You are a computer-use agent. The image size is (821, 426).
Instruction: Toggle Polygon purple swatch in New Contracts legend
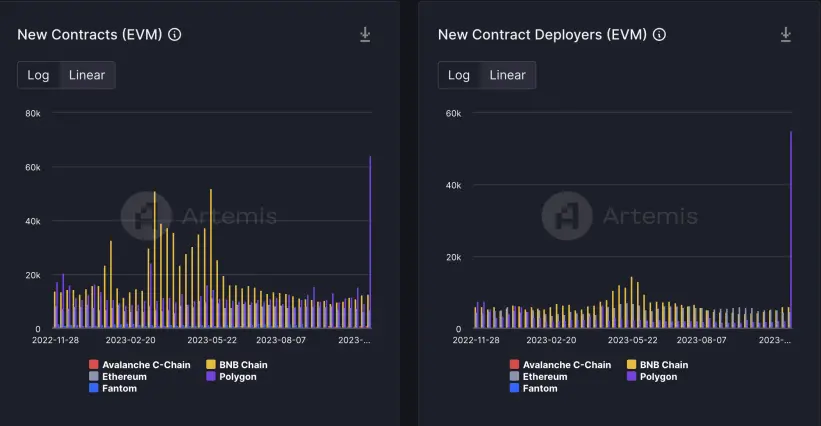[210, 376]
